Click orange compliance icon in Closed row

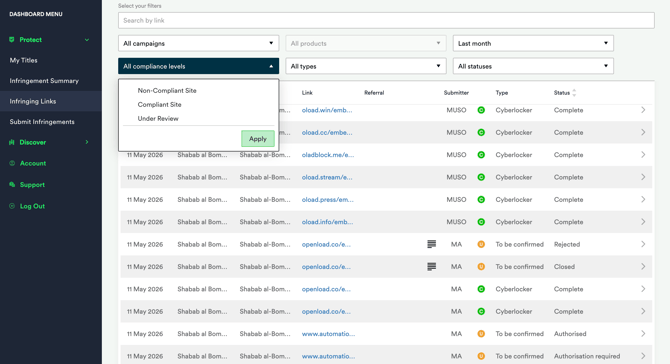[481, 267]
